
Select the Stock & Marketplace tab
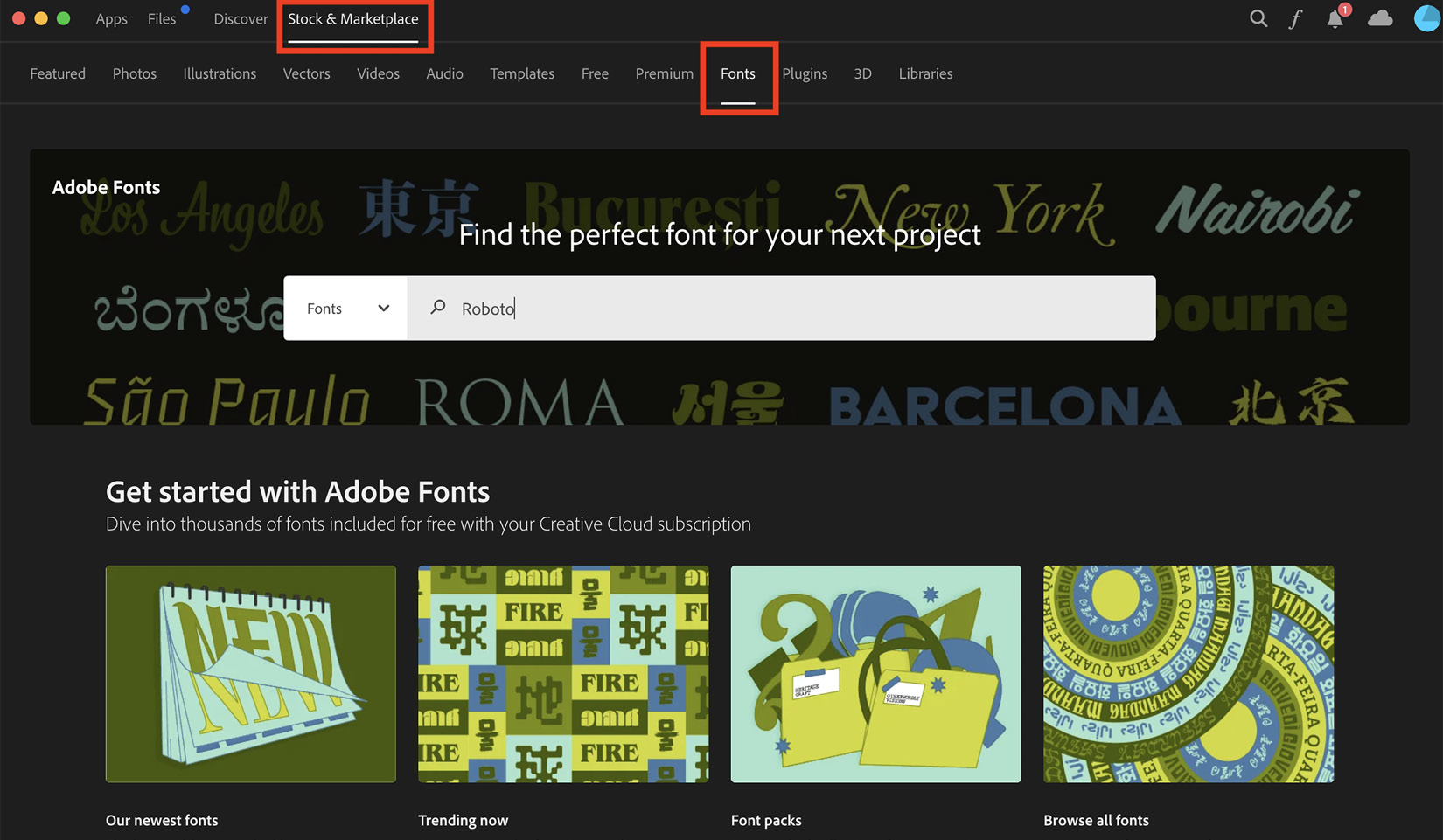tap(353, 19)
